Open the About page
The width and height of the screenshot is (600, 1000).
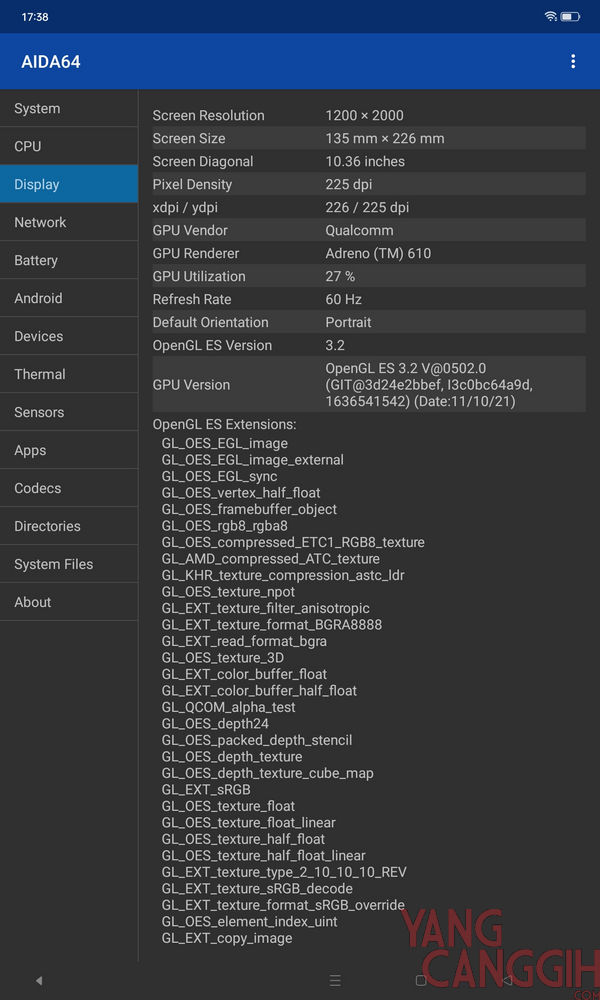(x=69, y=603)
